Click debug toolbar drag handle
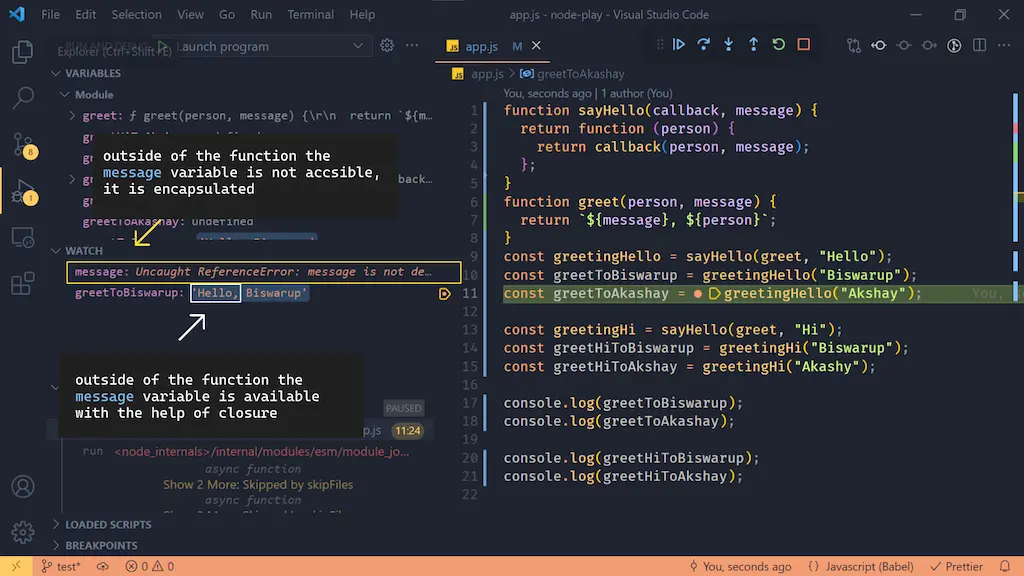 pos(660,44)
